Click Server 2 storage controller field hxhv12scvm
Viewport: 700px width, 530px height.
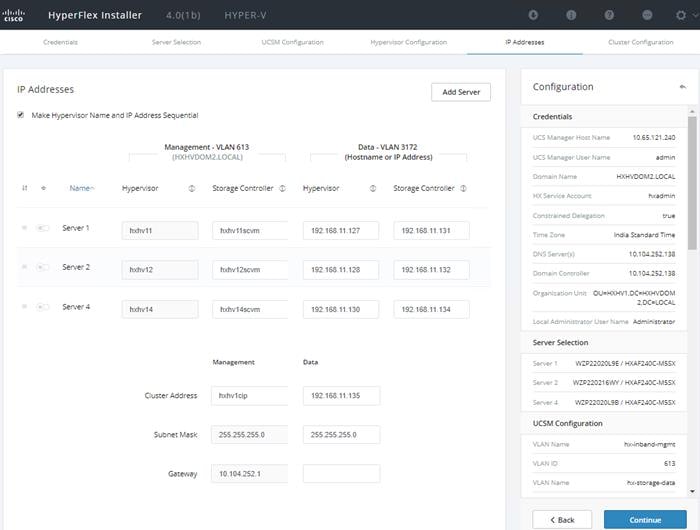250,270
